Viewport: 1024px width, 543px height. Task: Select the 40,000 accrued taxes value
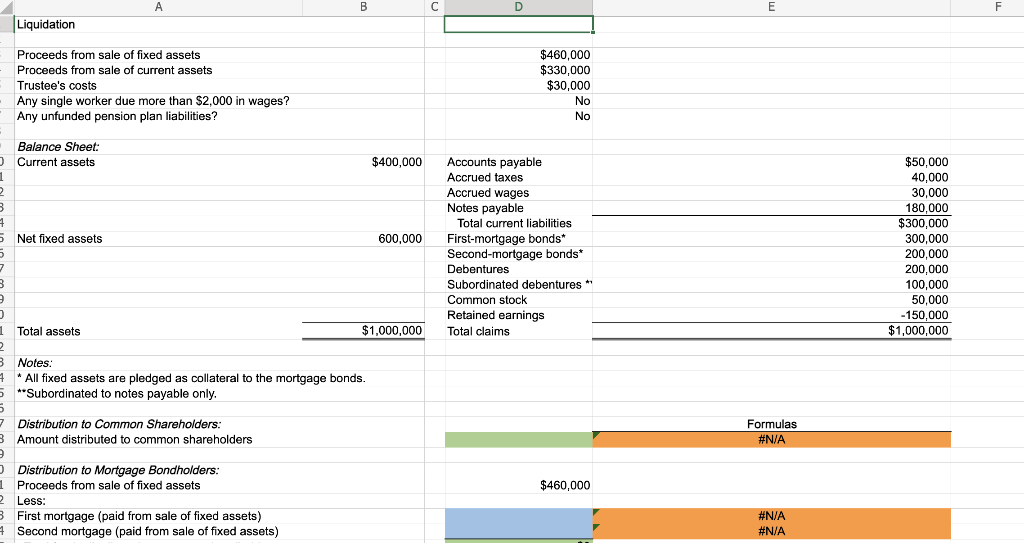click(930, 177)
